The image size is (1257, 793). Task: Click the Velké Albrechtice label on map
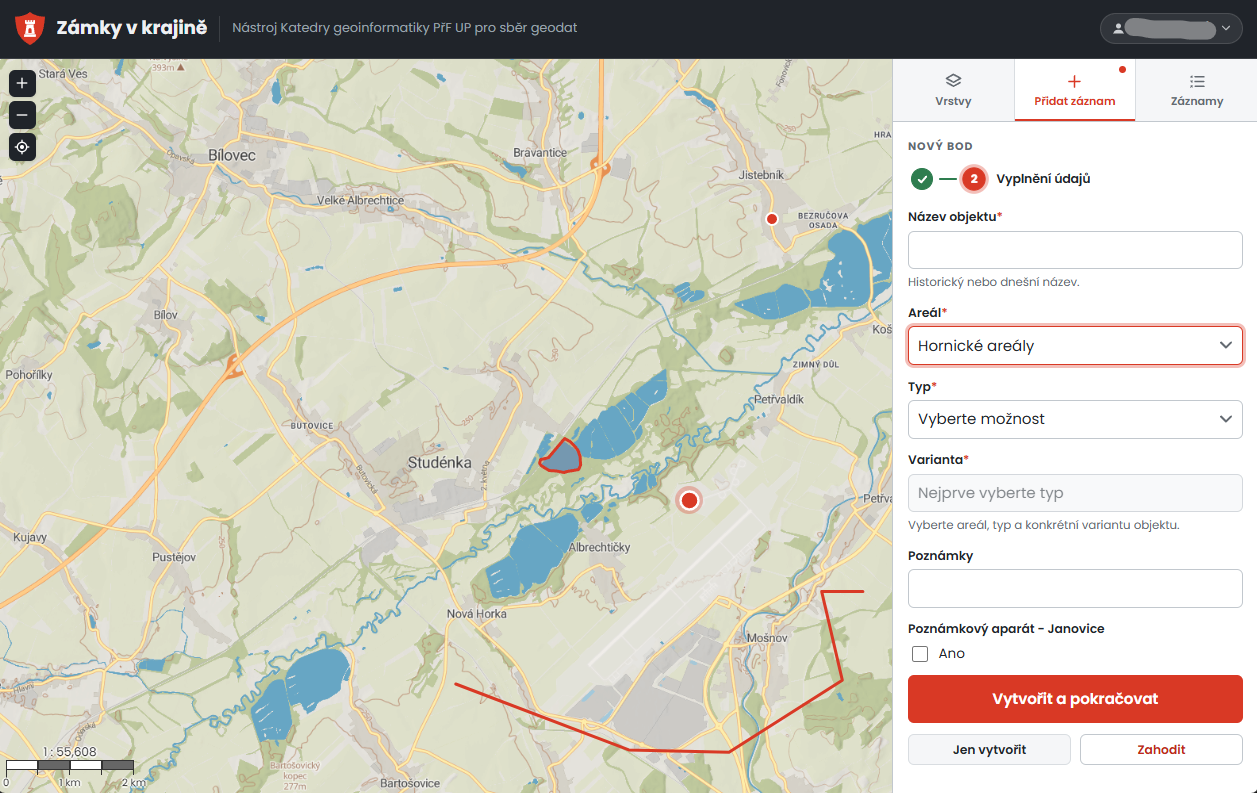coord(360,200)
